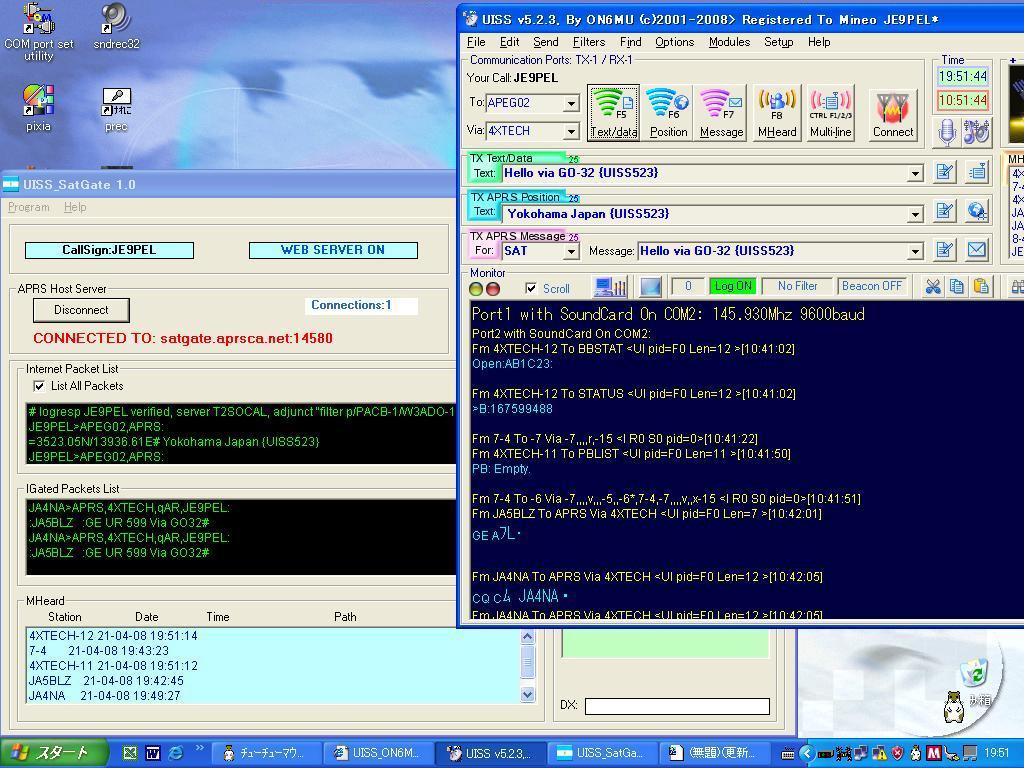The width and height of the screenshot is (1024, 768).
Task: Open the Program menu in UISS_SatGate
Action: pos(29,207)
